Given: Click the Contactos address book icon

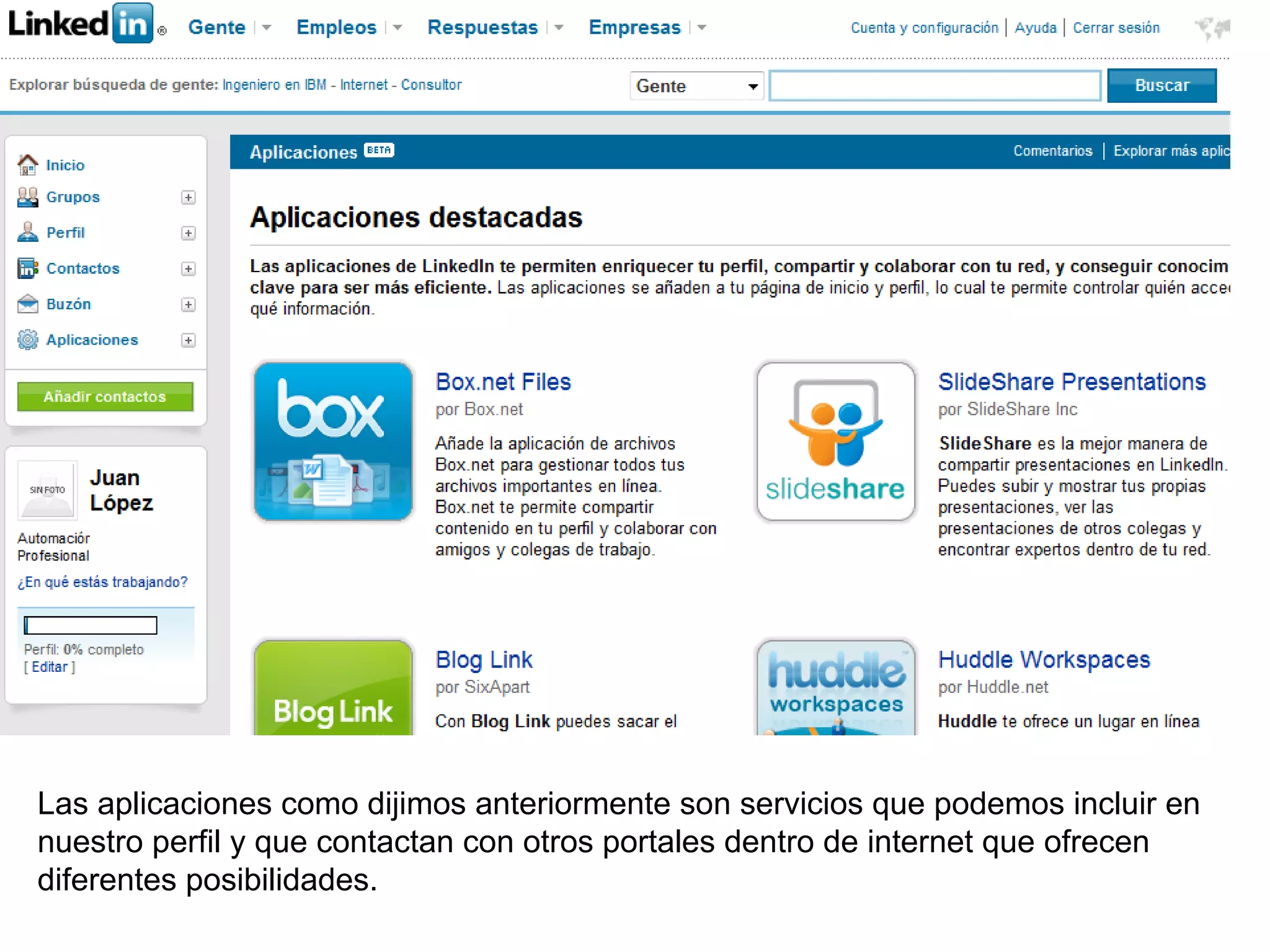Looking at the screenshot, I should coord(27,268).
